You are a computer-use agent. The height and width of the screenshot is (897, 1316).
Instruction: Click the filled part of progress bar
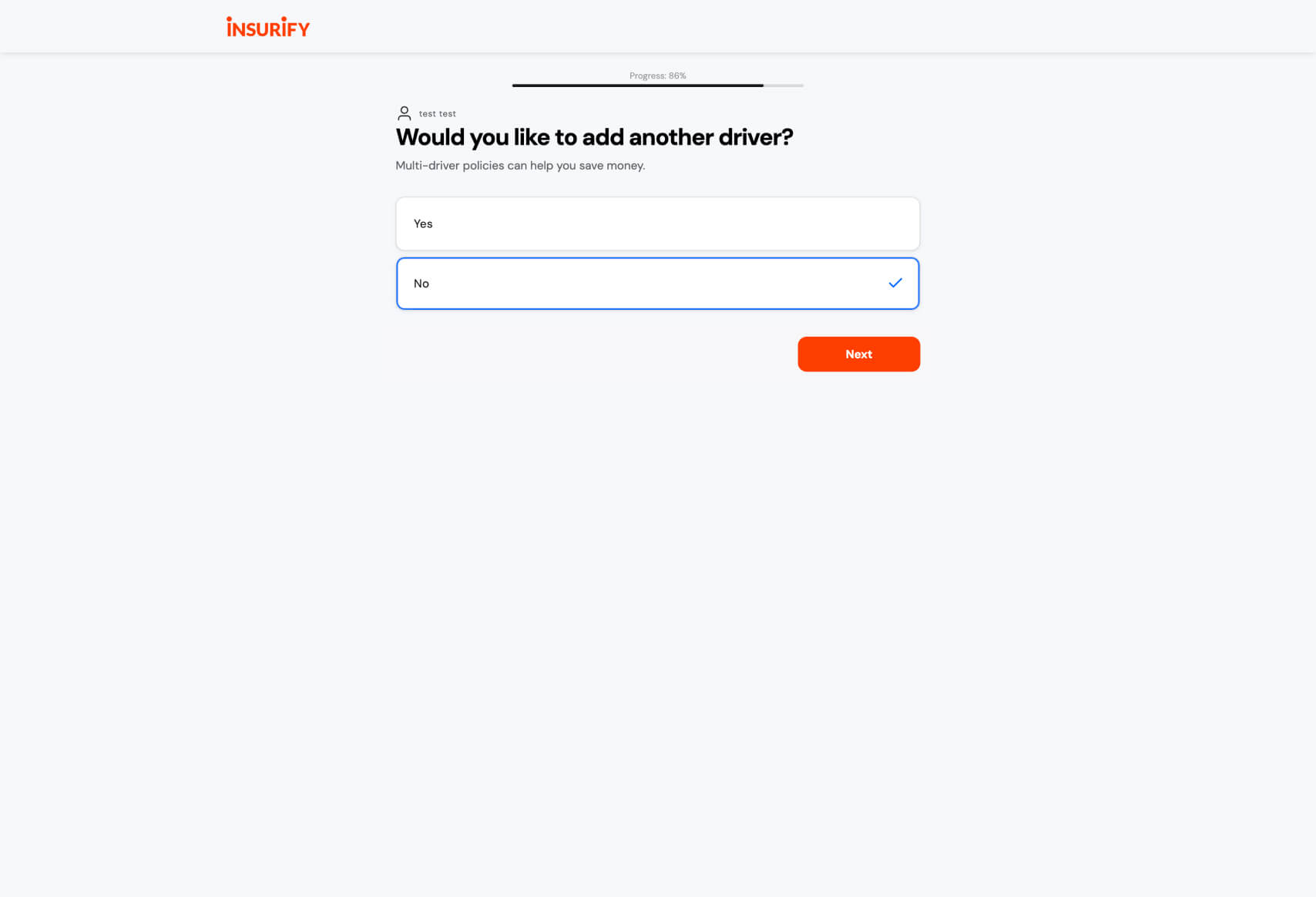click(638, 86)
